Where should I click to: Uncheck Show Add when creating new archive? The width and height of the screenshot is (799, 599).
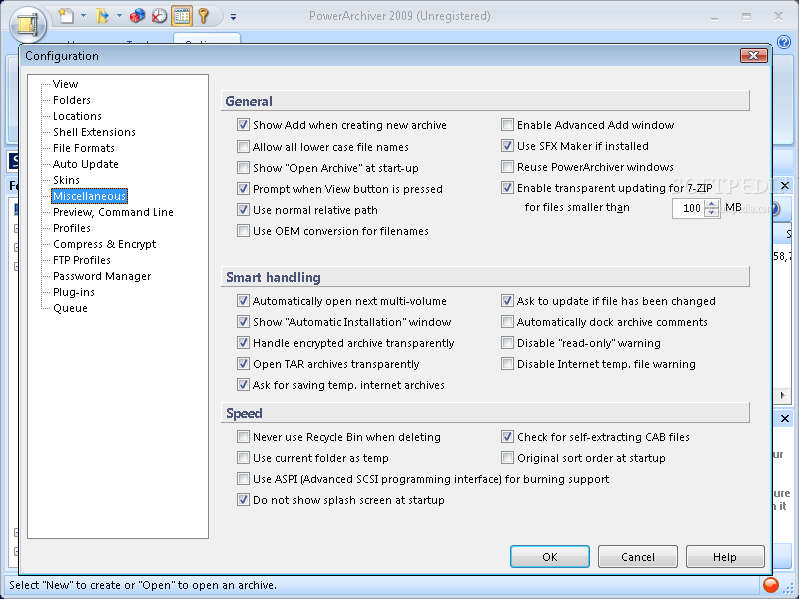point(243,125)
